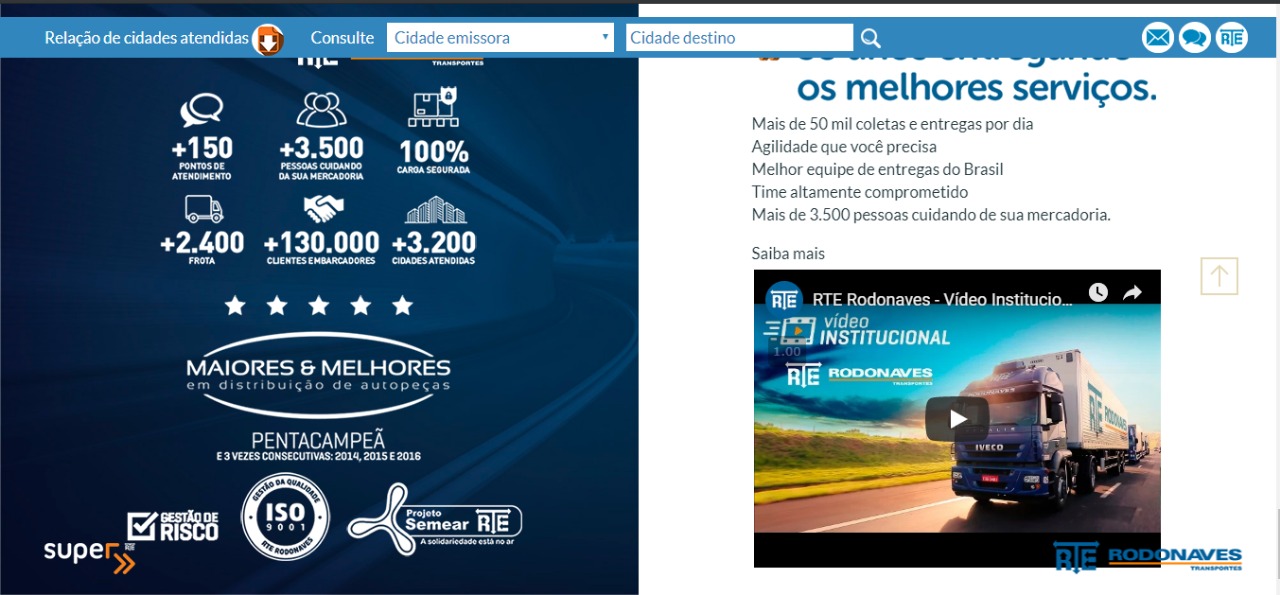Click the Consulte label
Image resolution: width=1280 pixels, height=595 pixels.
[x=342, y=38]
